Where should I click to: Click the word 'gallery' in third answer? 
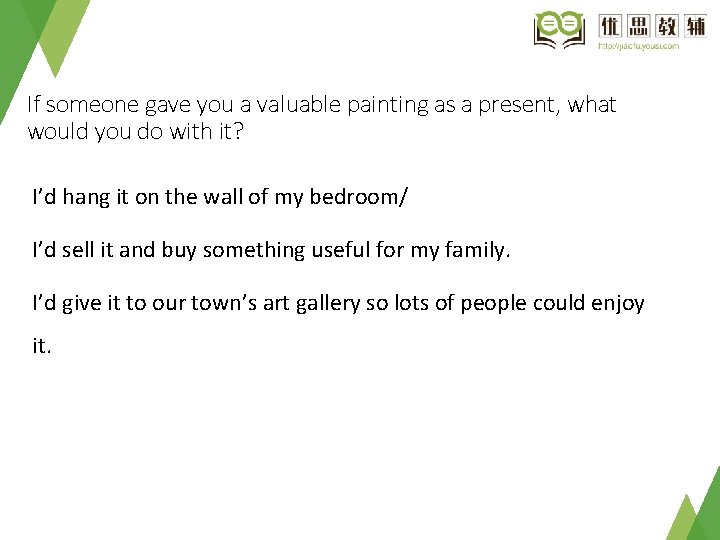328,304
